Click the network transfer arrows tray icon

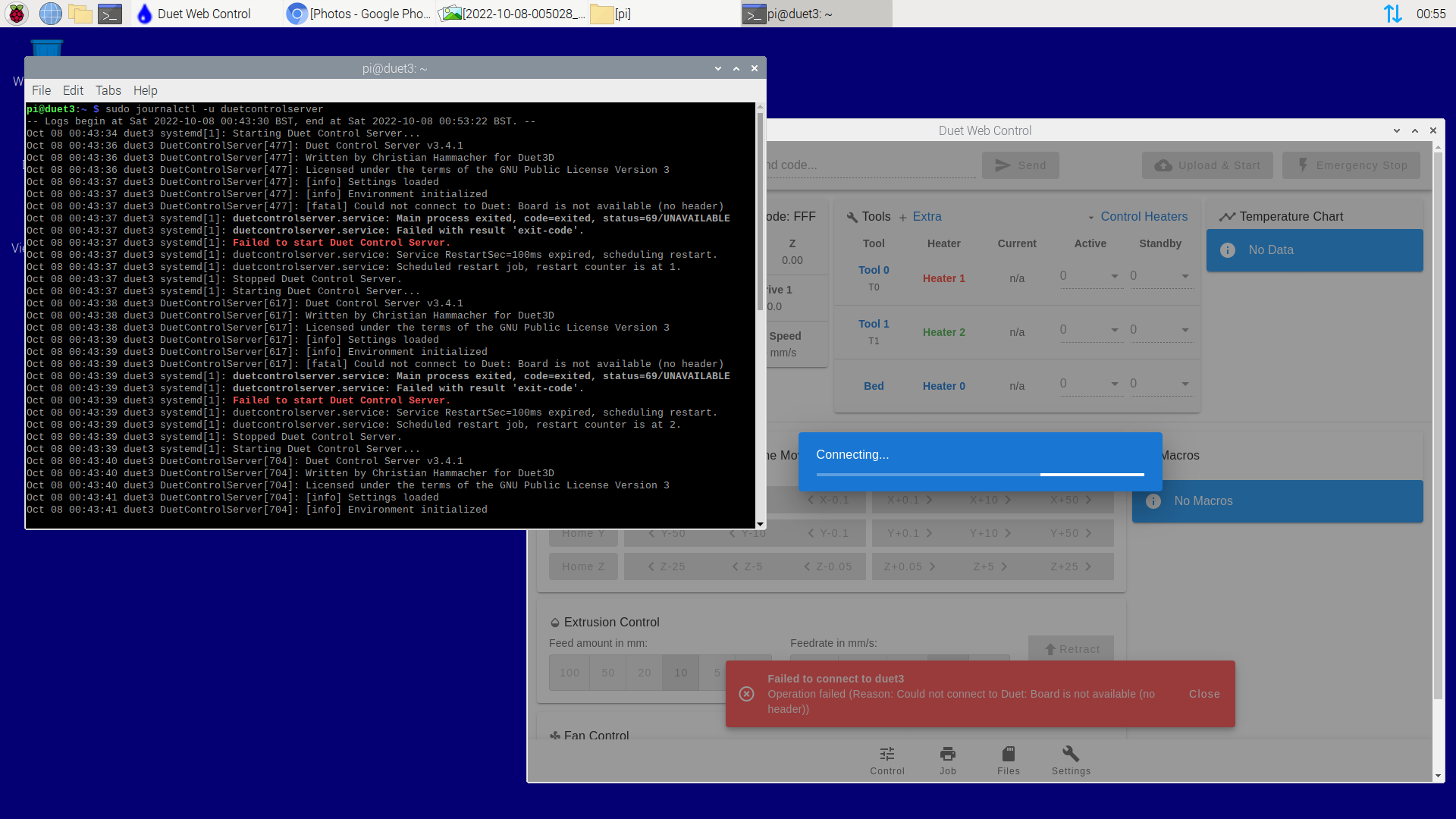[x=1392, y=14]
